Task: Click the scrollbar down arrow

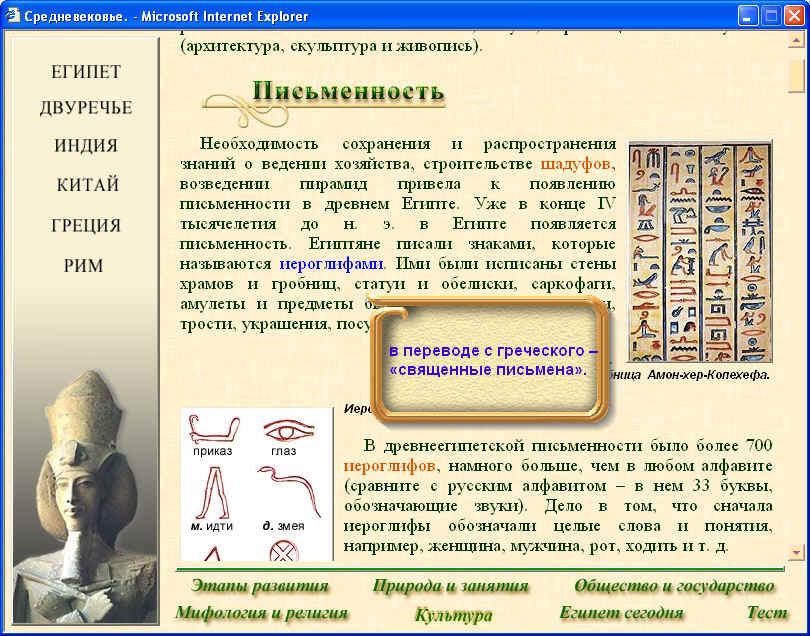Action: (796, 553)
